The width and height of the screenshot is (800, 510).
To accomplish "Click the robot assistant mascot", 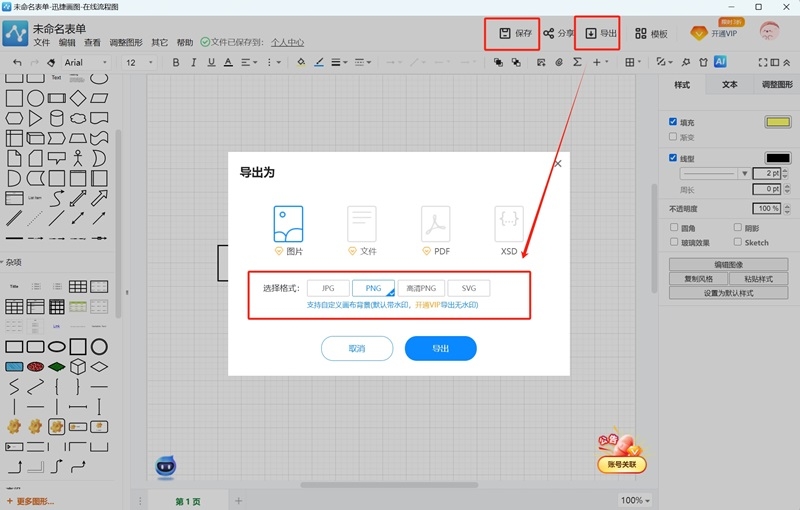I will pos(166,466).
